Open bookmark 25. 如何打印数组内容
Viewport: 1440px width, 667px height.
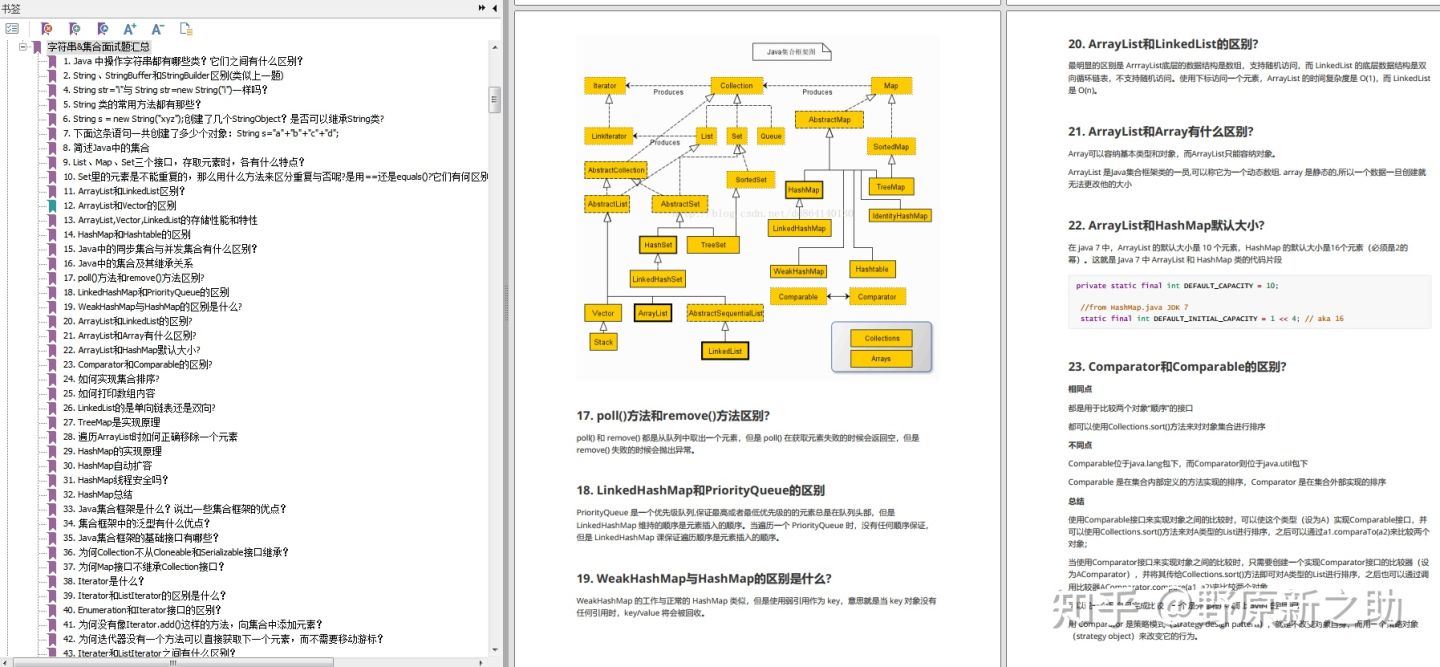pyautogui.click(x=110, y=394)
